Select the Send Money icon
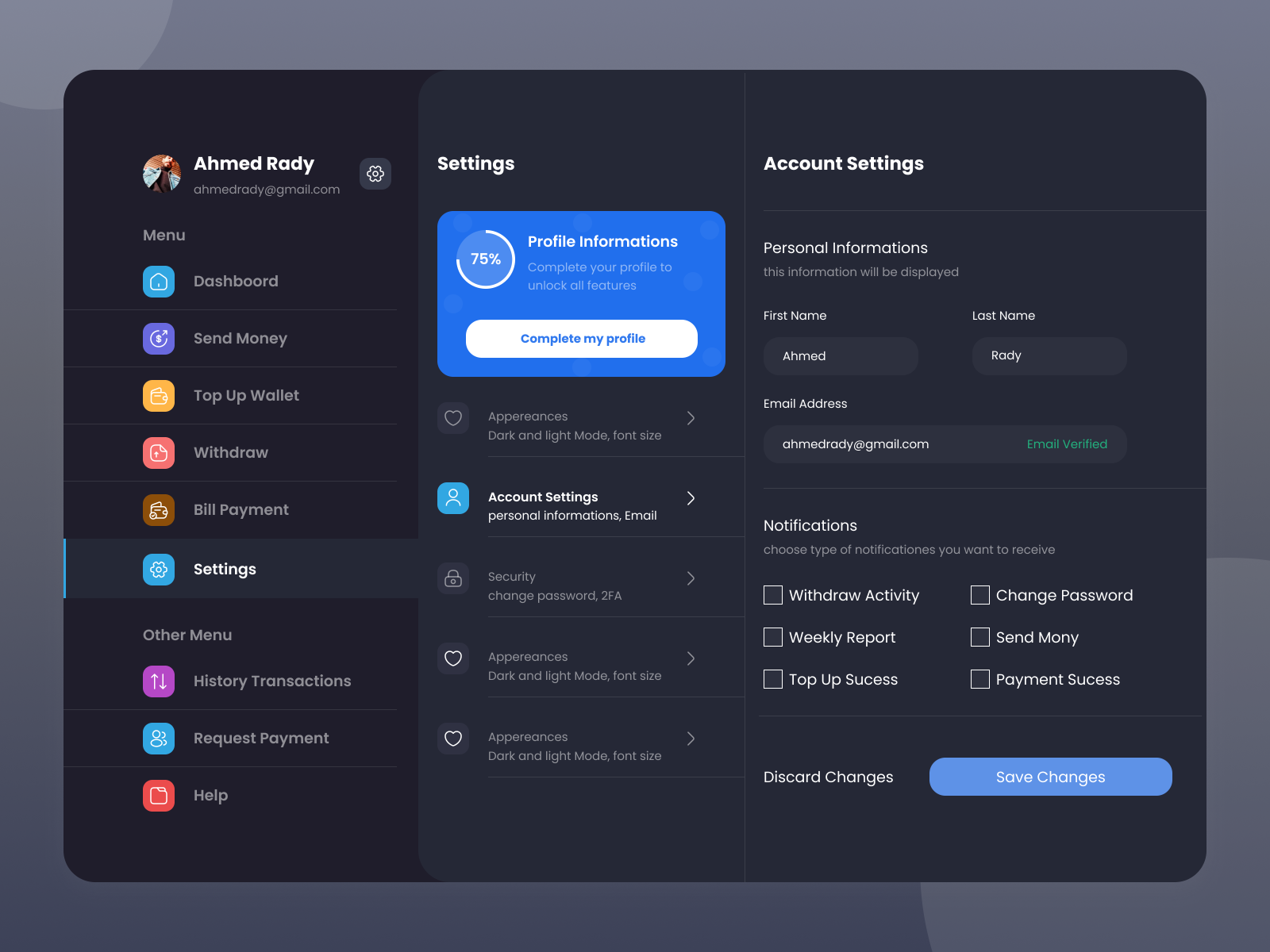Image resolution: width=1270 pixels, height=952 pixels. (159, 338)
